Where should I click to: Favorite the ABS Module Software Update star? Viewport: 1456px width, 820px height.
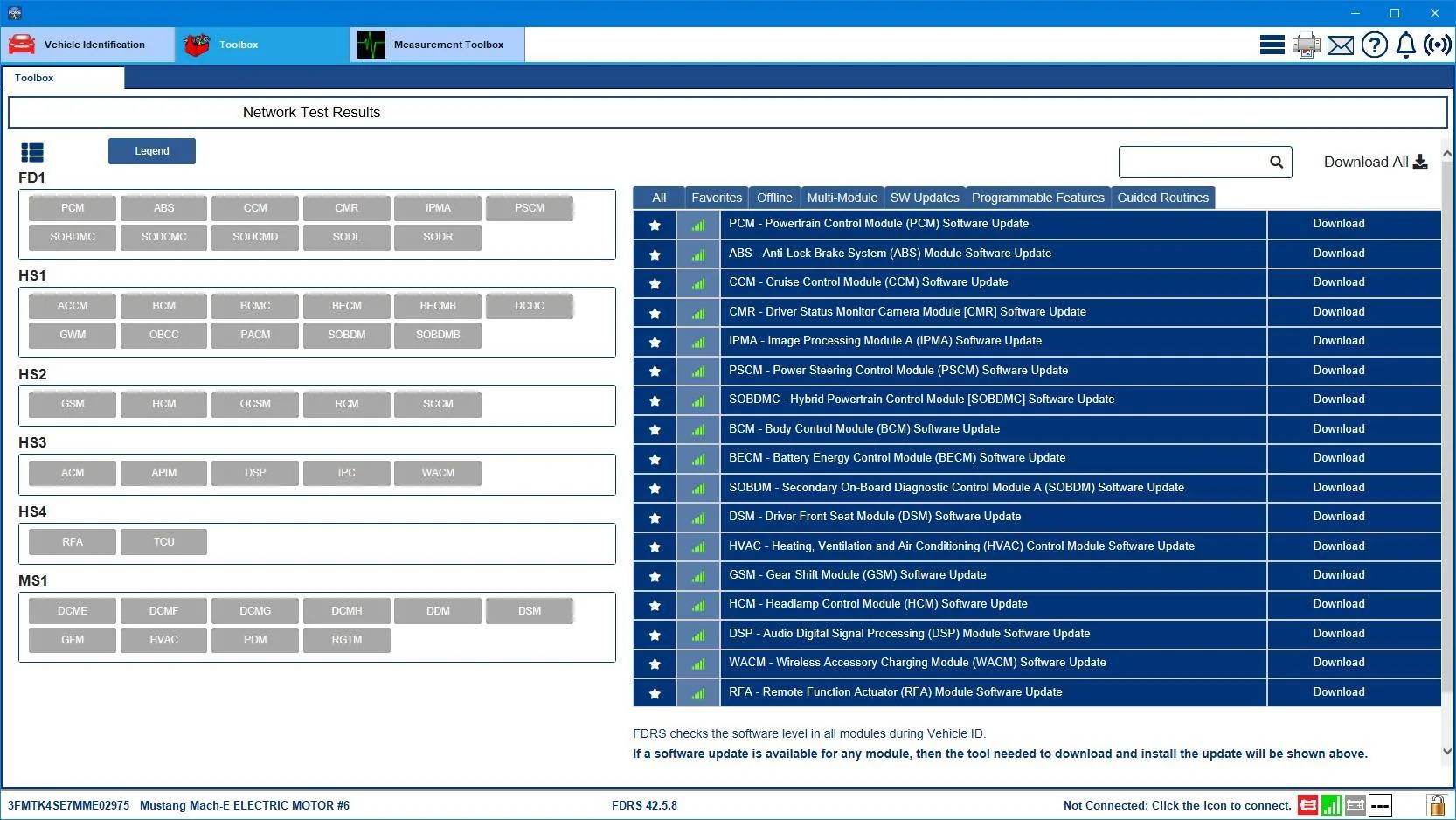coord(655,255)
